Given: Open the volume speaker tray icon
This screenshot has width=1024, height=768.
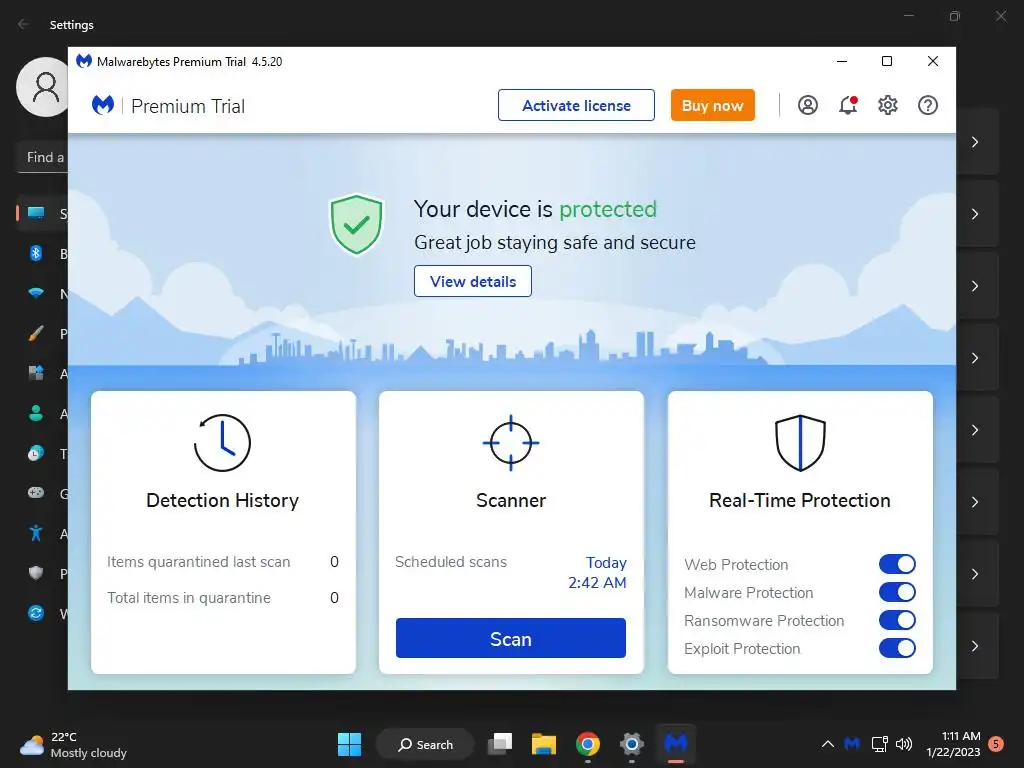Looking at the screenshot, I should pos(904,744).
